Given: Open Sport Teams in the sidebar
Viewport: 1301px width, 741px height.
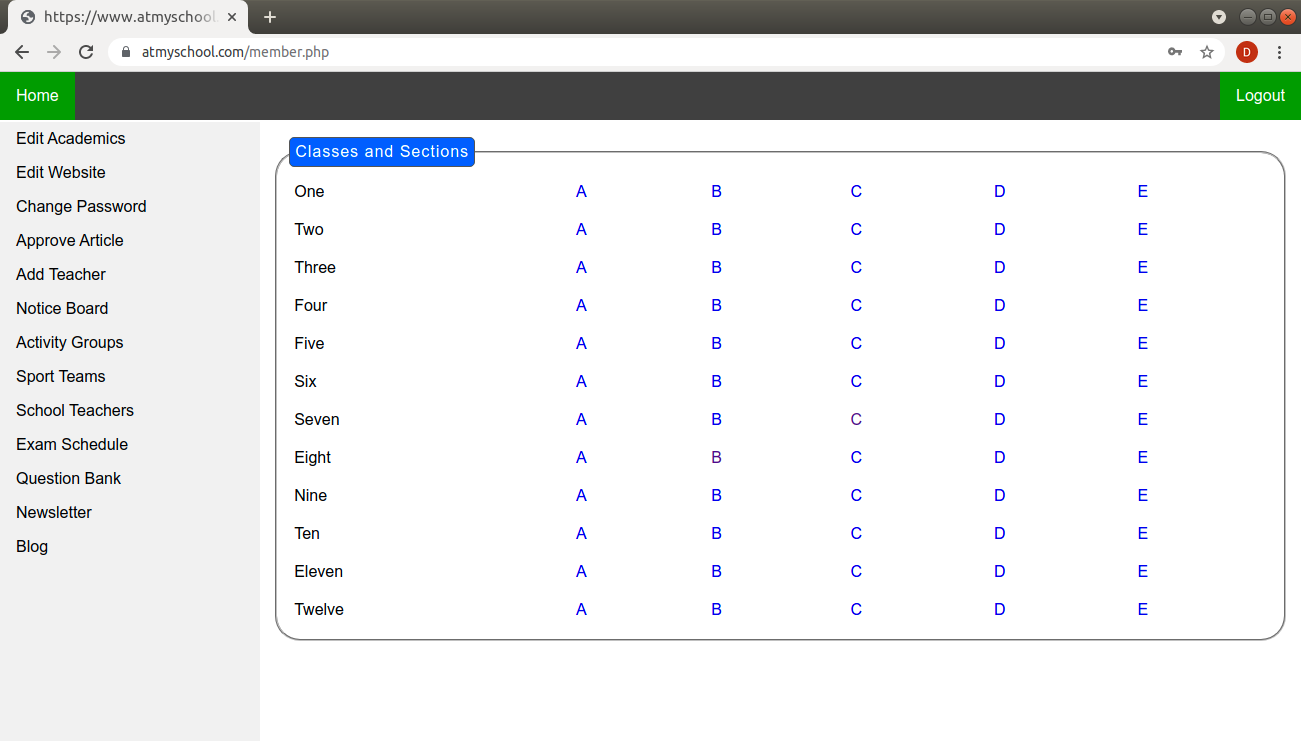Looking at the screenshot, I should pyautogui.click(x=61, y=377).
